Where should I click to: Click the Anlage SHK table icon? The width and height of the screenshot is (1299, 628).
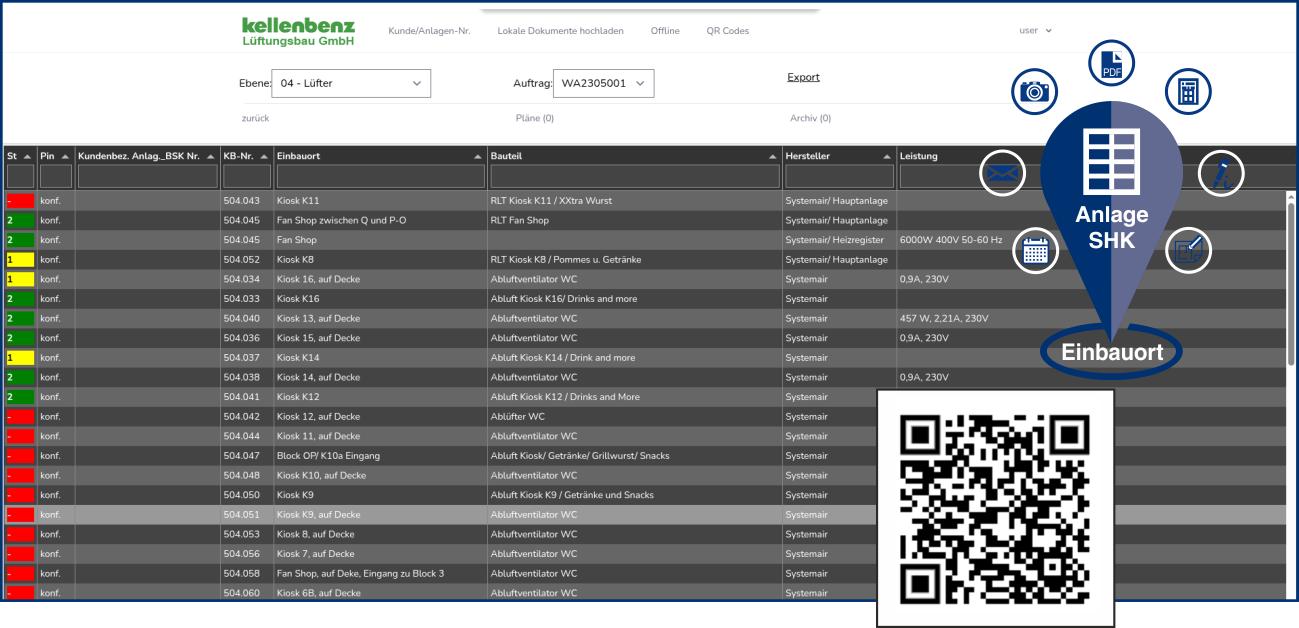click(1111, 163)
